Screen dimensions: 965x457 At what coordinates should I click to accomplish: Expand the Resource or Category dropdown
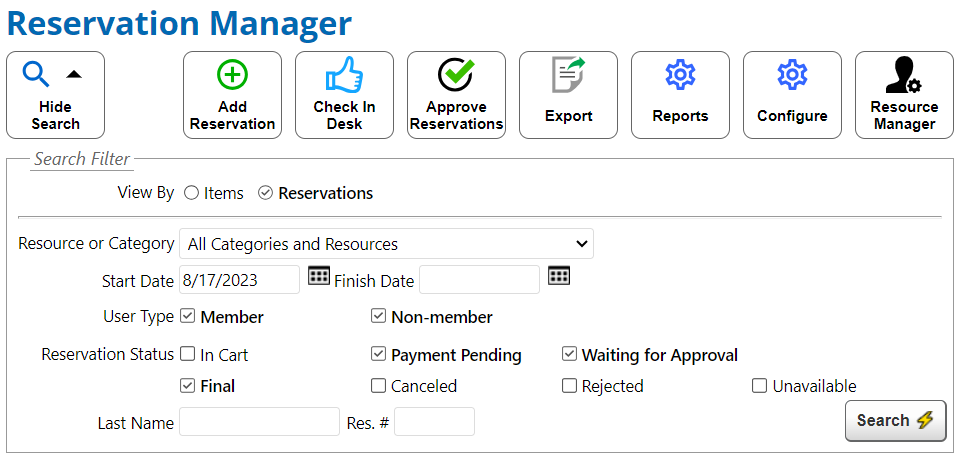[386, 244]
